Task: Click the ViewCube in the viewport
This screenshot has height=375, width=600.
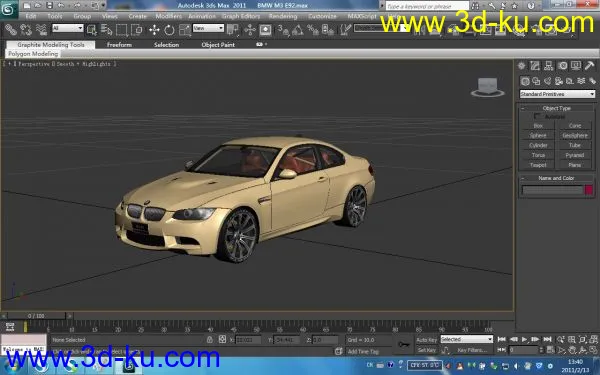Action: click(488, 87)
